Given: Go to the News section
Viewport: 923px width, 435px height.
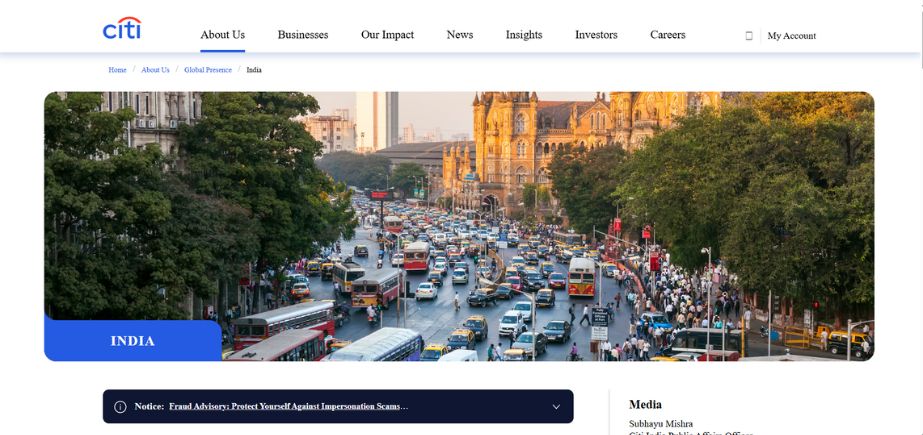Looking at the screenshot, I should pos(460,35).
